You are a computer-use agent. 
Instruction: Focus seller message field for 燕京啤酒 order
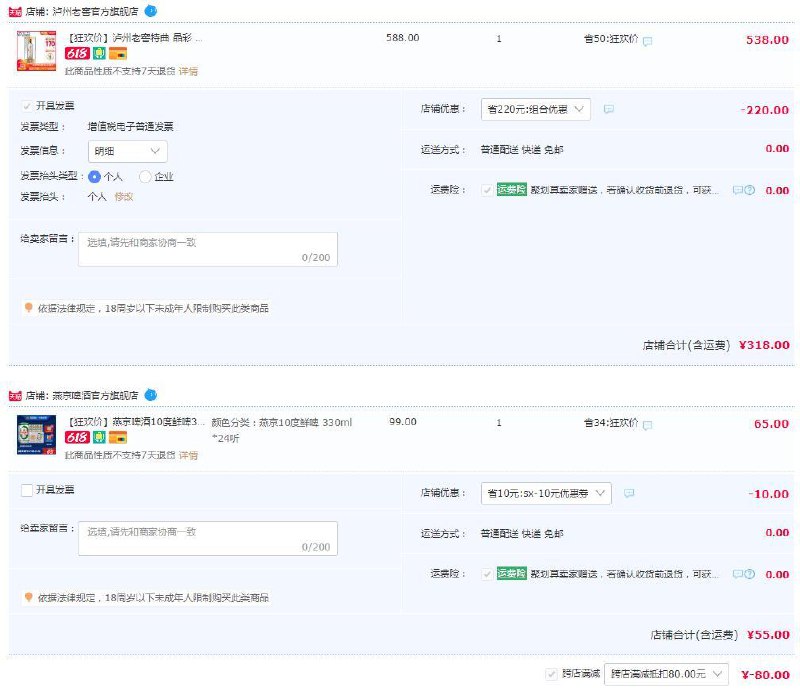pyautogui.click(x=208, y=538)
